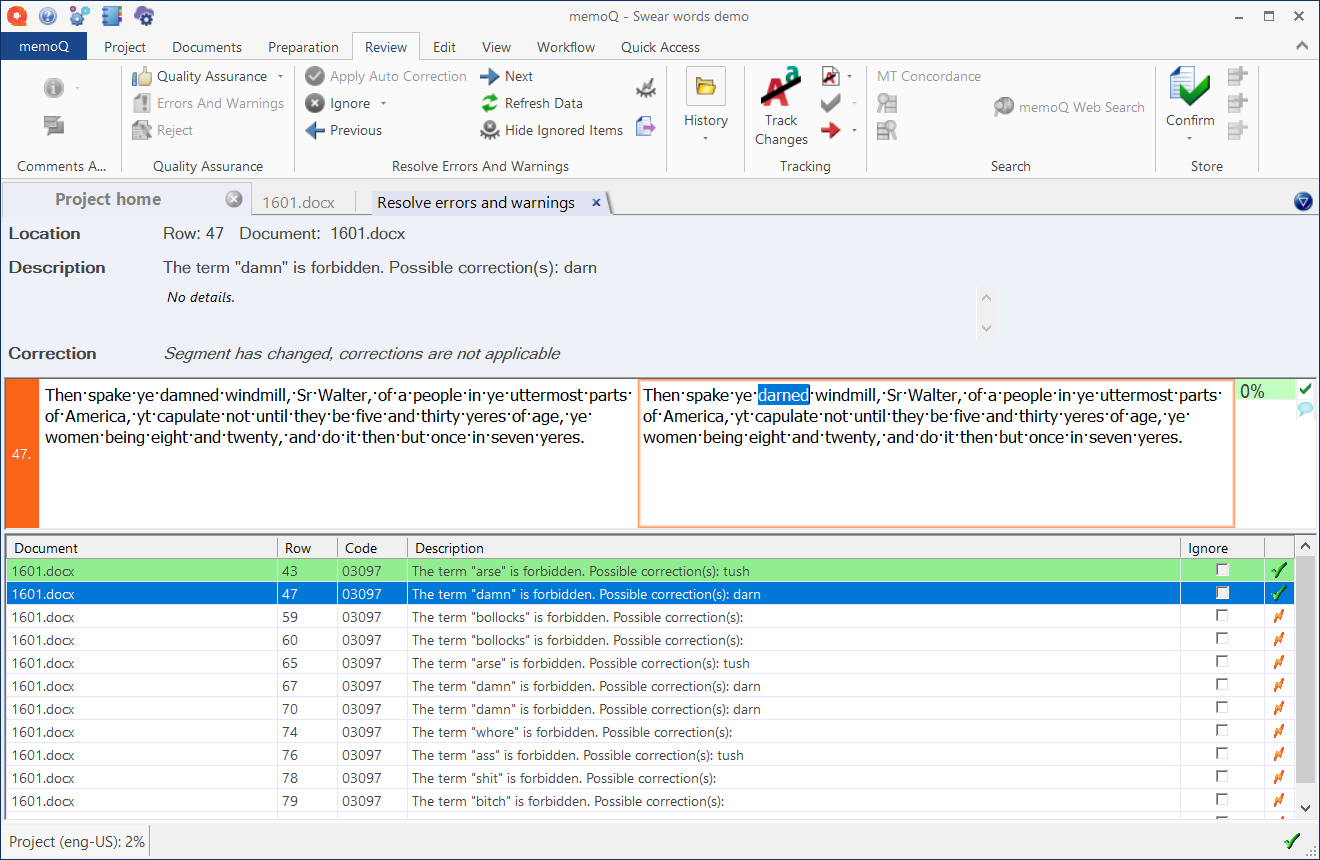
Task: Open the Workflow ribbon tab
Action: coord(566,47)
